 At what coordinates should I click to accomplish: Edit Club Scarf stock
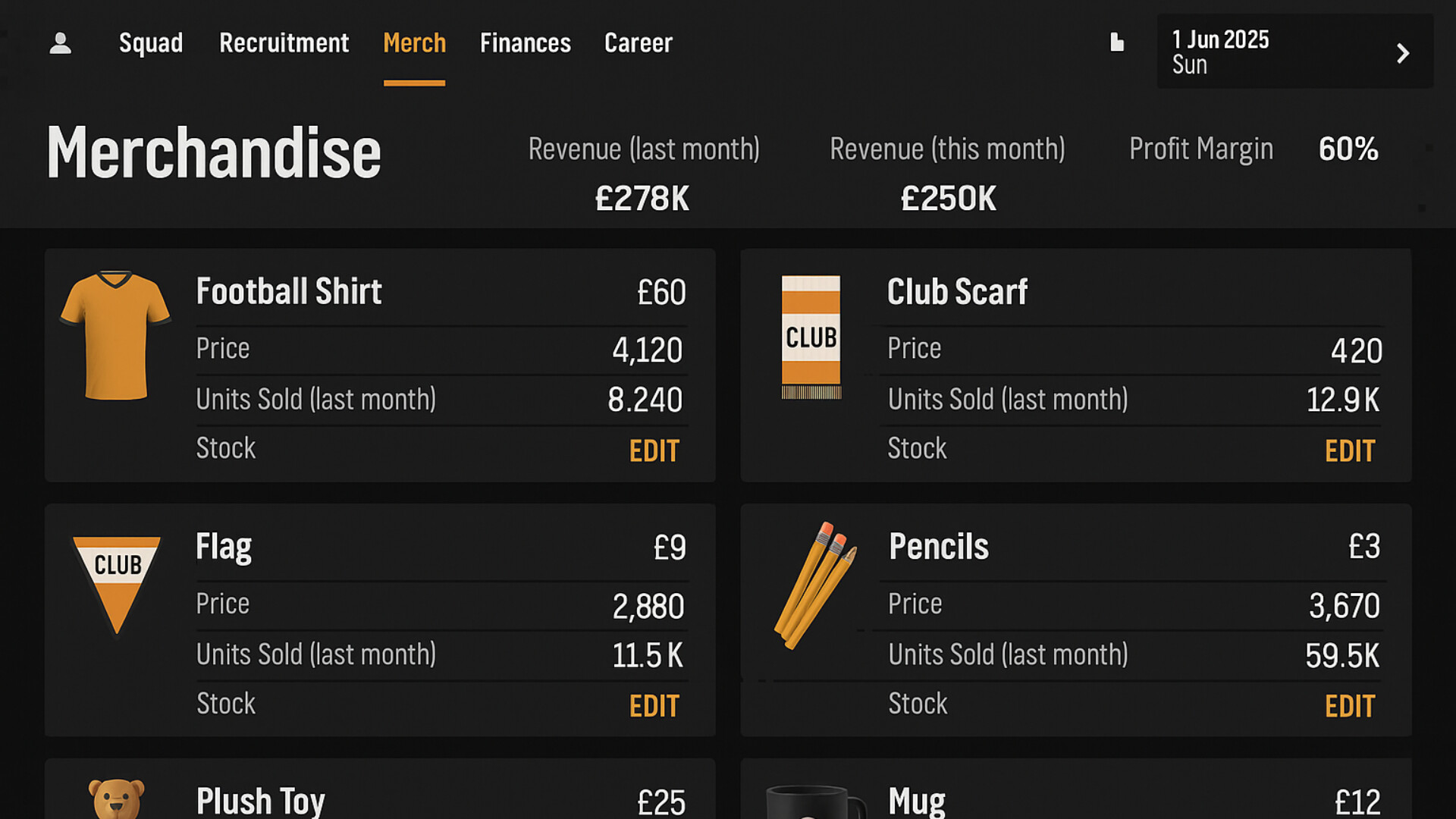[x=1349, y=451]
